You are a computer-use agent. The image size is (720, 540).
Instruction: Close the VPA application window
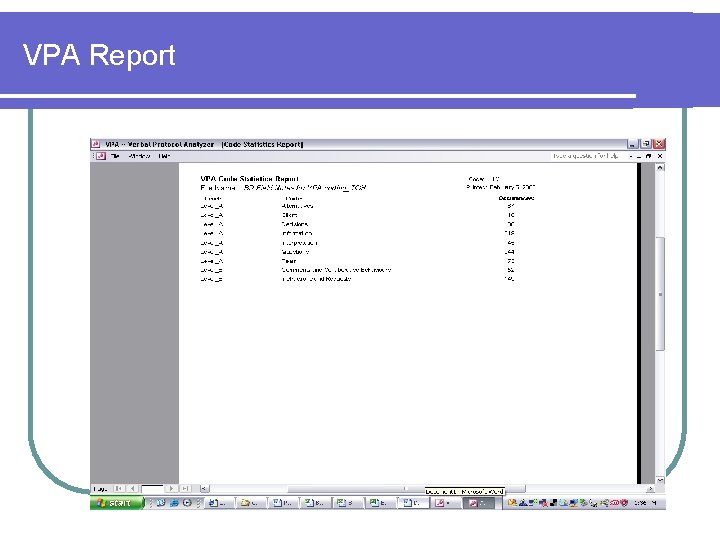point(659,144)
